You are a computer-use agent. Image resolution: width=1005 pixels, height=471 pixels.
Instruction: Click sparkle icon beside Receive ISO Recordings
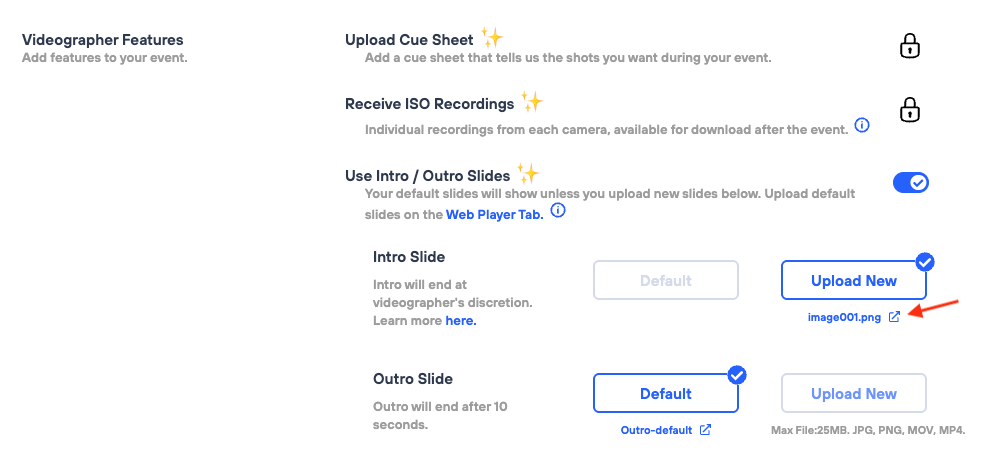coord(532,101)
